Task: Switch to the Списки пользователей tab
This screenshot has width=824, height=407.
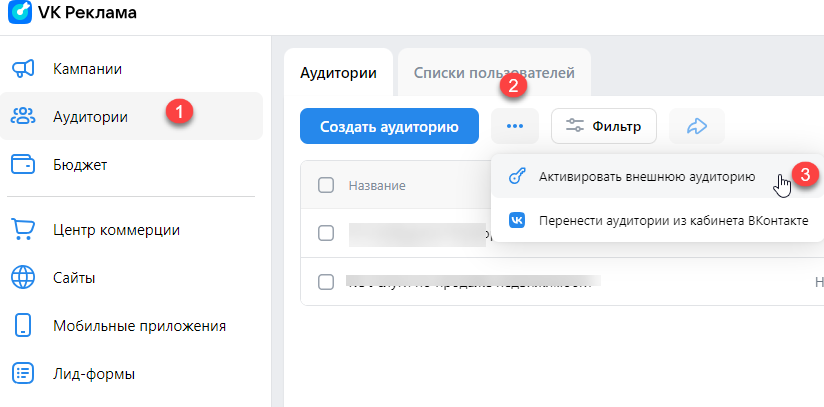Action: [x=494, y=73]
